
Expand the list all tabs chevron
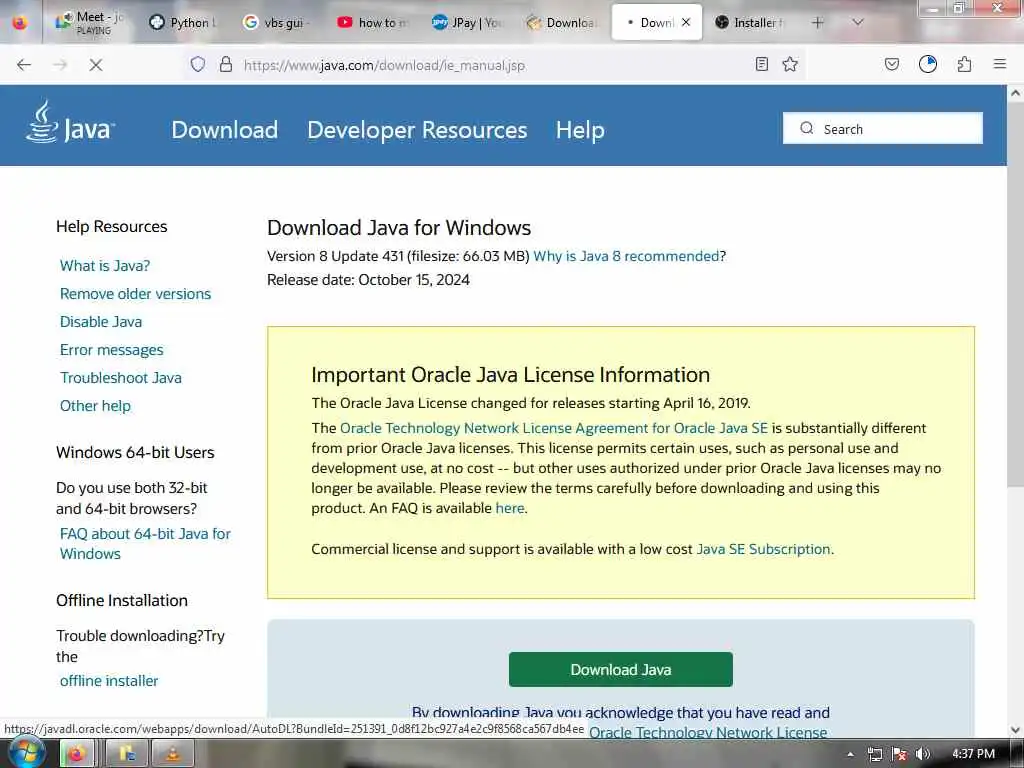(858, 22)
